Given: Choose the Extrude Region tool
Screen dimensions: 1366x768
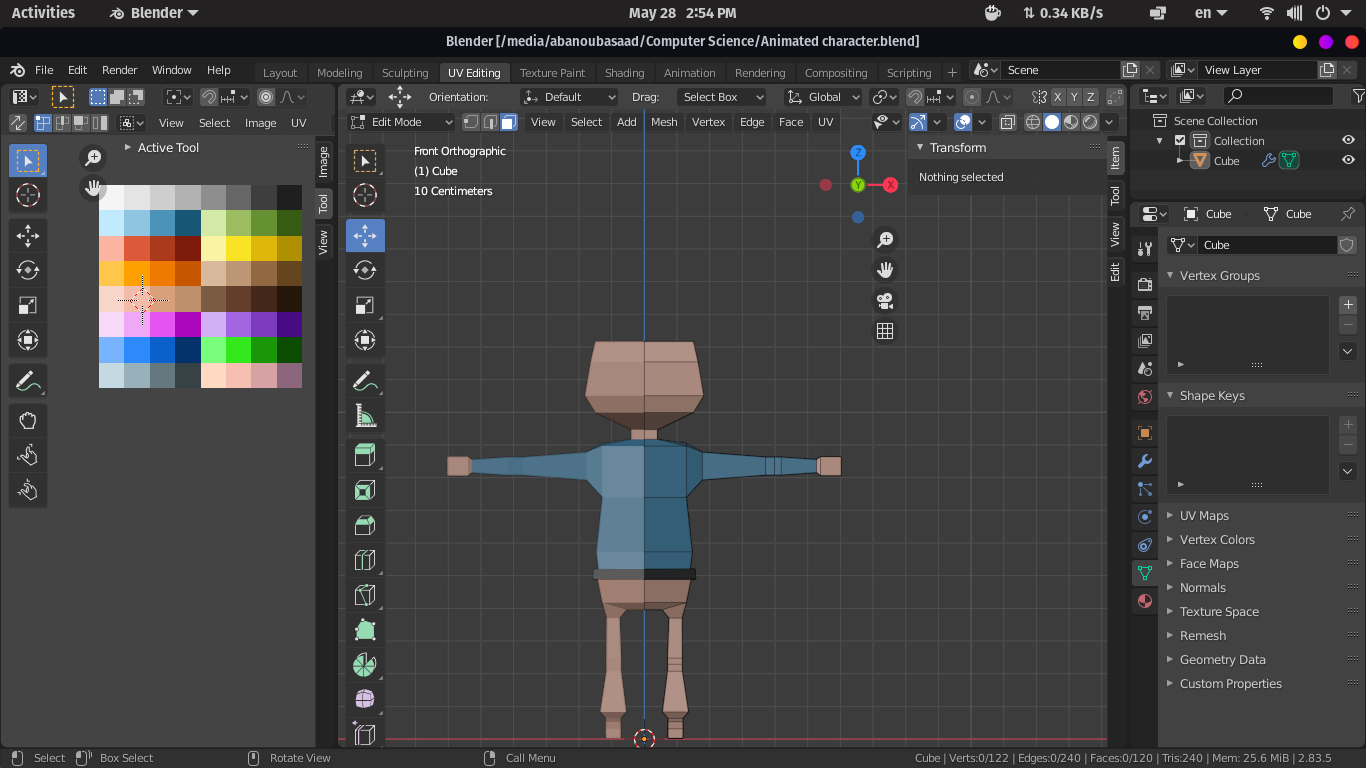Looking at the screenshot, I should click(365, 455).
